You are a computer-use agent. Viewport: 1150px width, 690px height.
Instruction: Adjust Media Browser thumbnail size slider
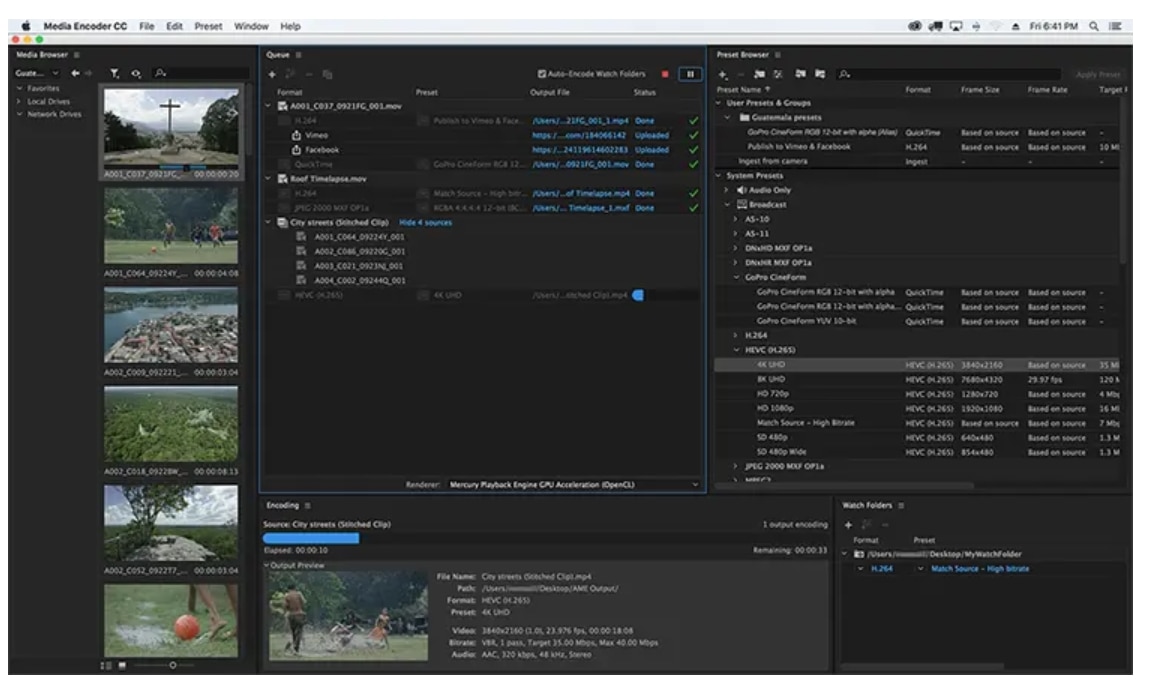172,666
